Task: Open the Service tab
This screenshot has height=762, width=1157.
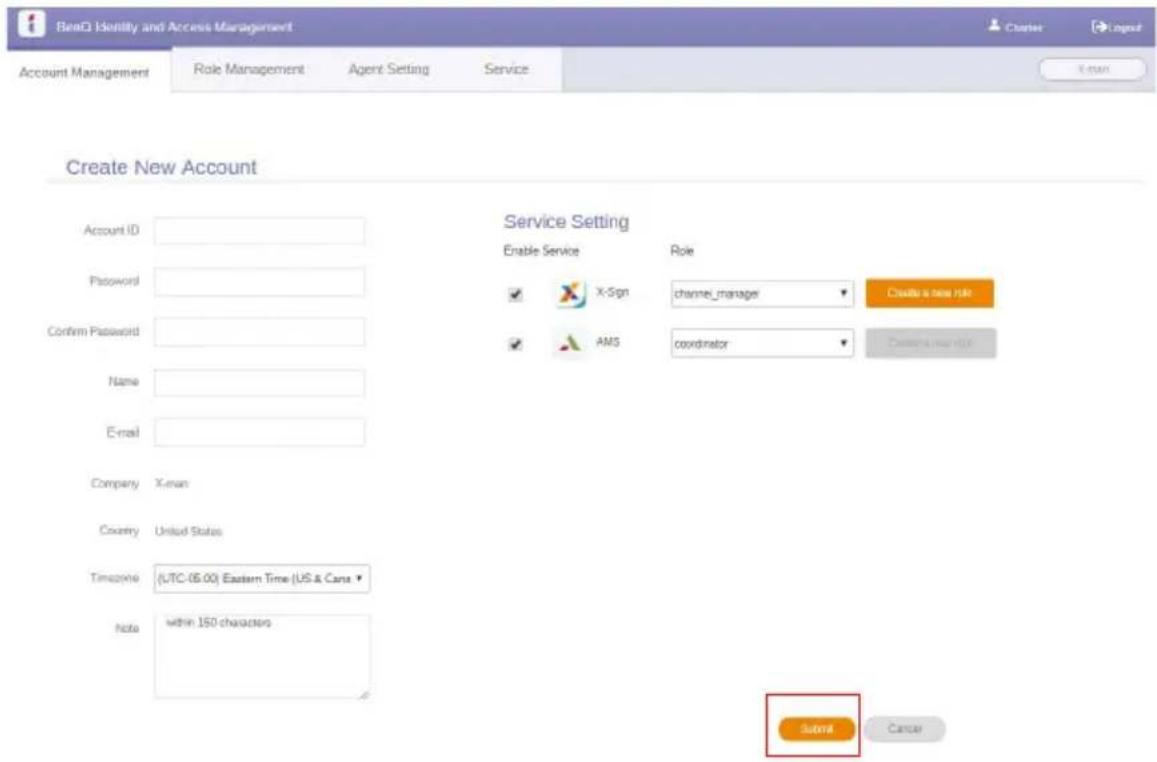Action: (x=506, y=69)
